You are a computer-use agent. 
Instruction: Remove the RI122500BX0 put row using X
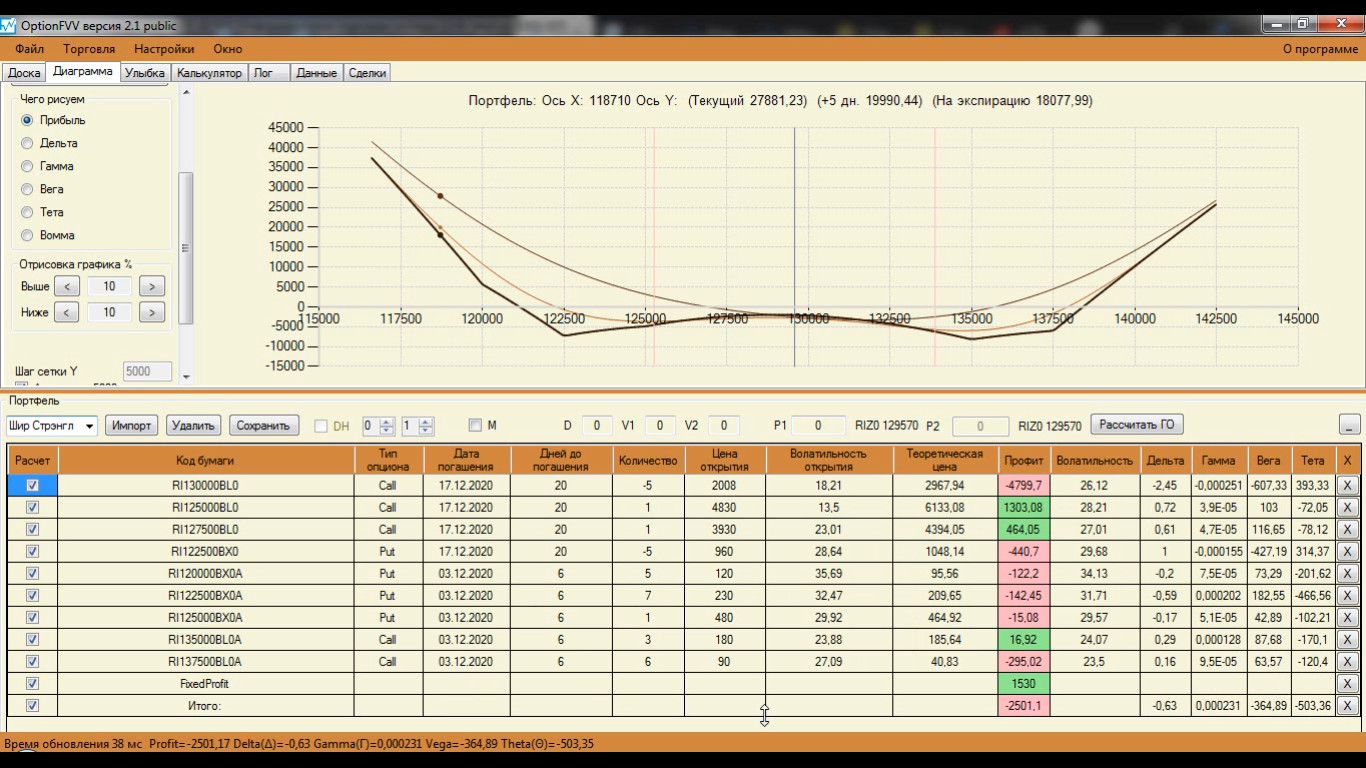coord(1347,551)
